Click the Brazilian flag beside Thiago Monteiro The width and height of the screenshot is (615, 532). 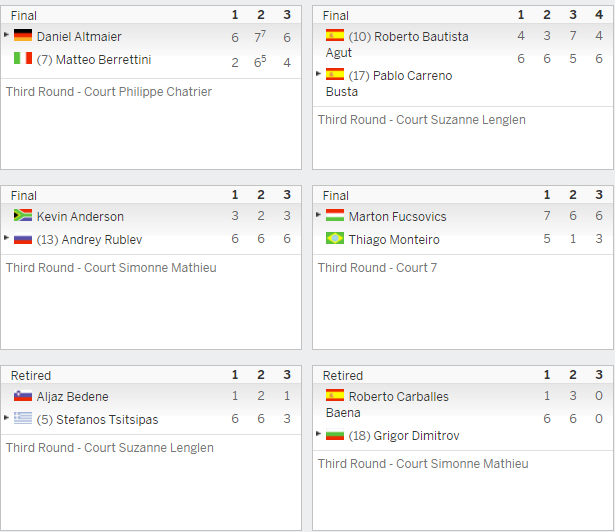[335, 238]
